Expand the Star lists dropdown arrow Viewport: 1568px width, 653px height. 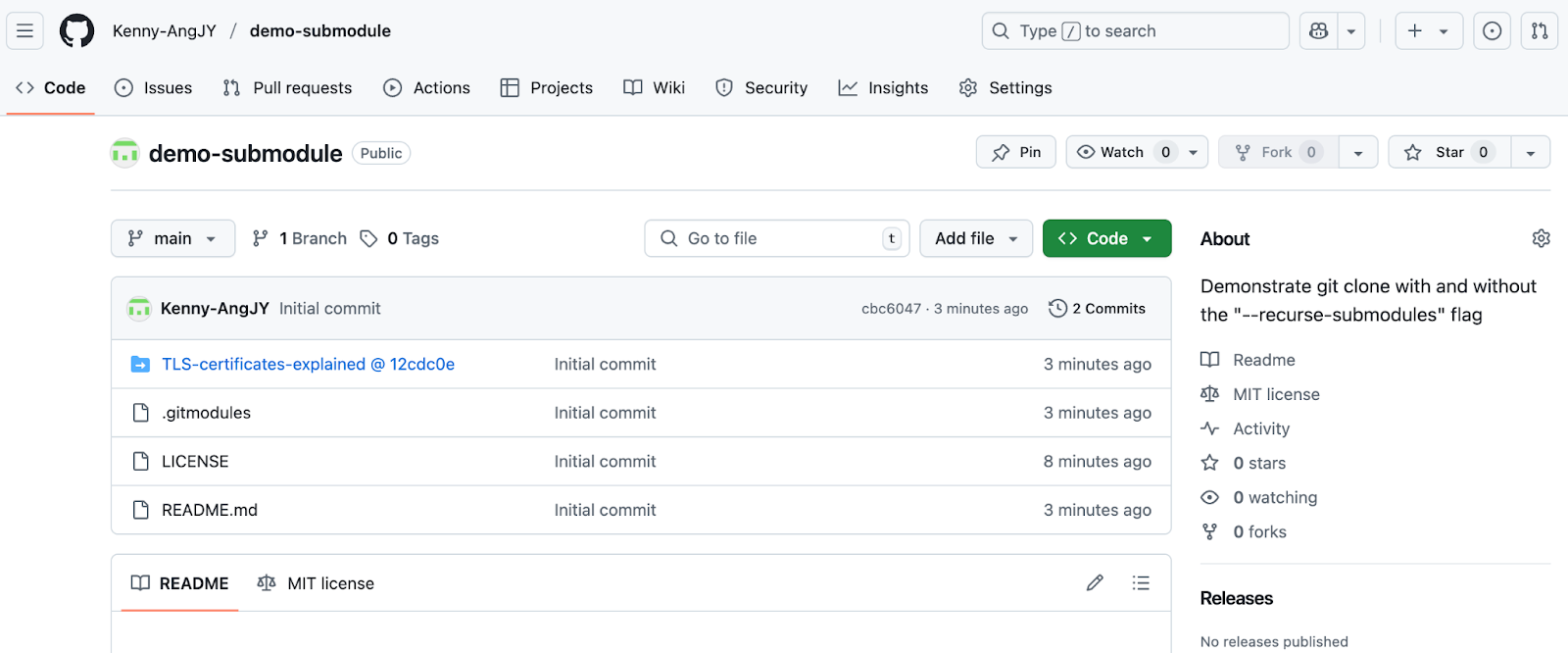(1531, 152)
